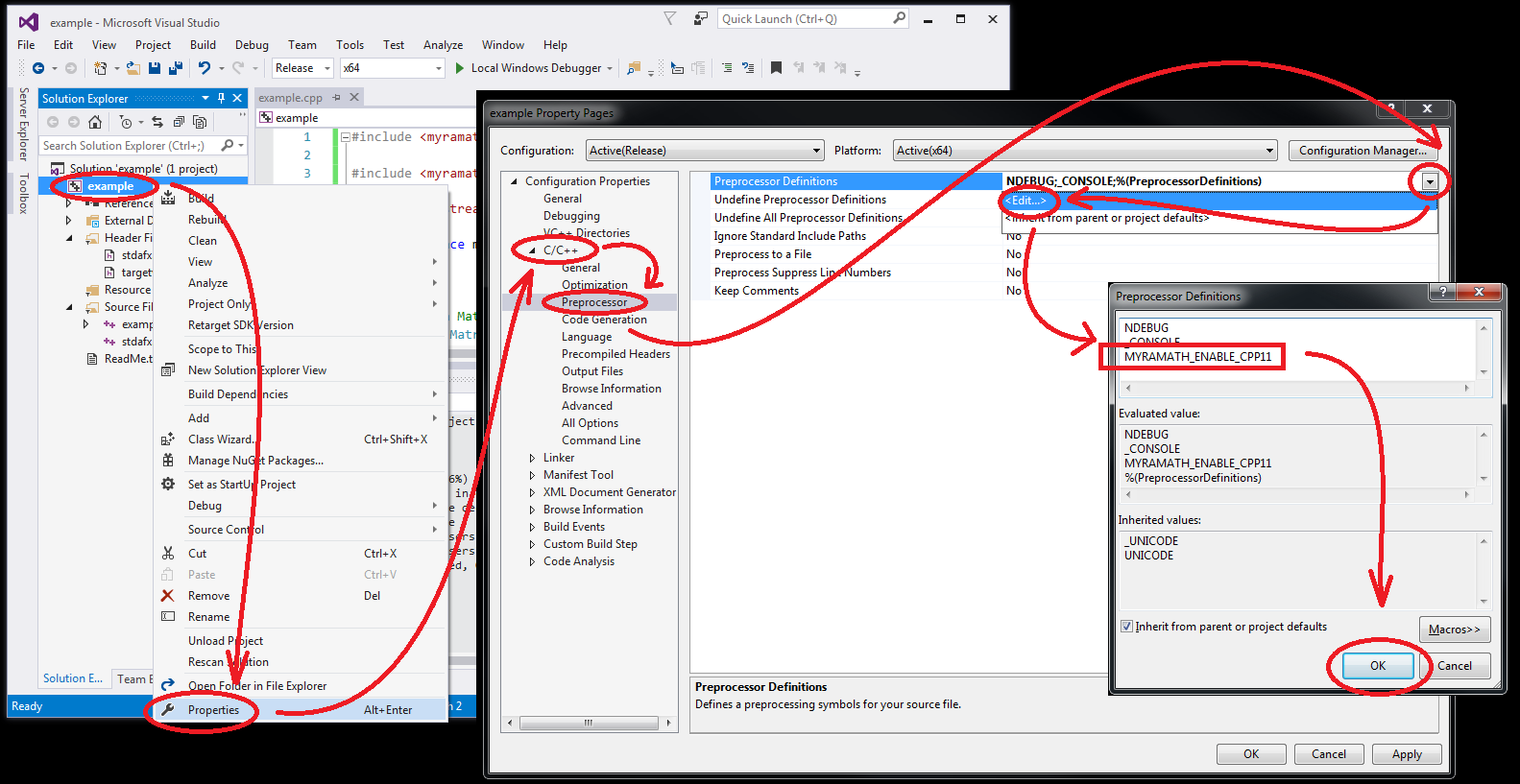Click the Redo toolbar icon
Viewport: 1520px width, 784px height.
tap(238, 68)
